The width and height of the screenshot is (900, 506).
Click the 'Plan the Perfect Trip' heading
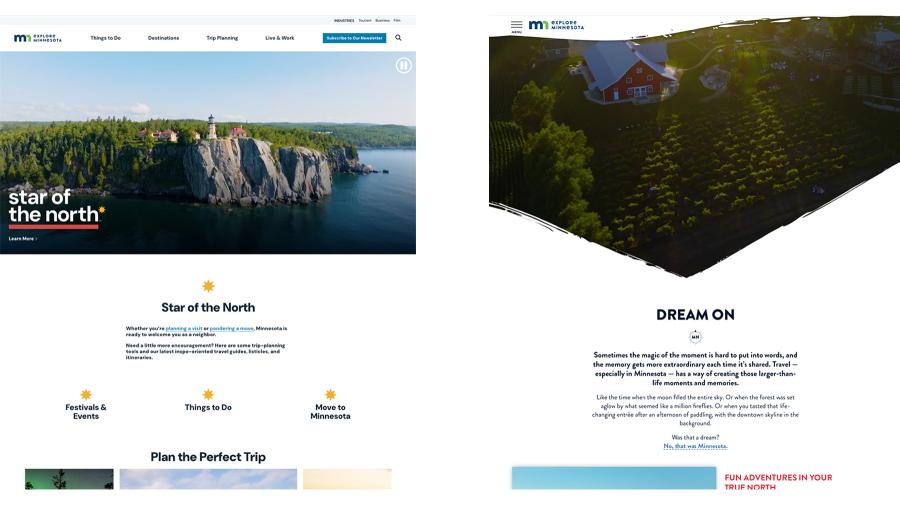pyautogui.click(x=208, y=457)
